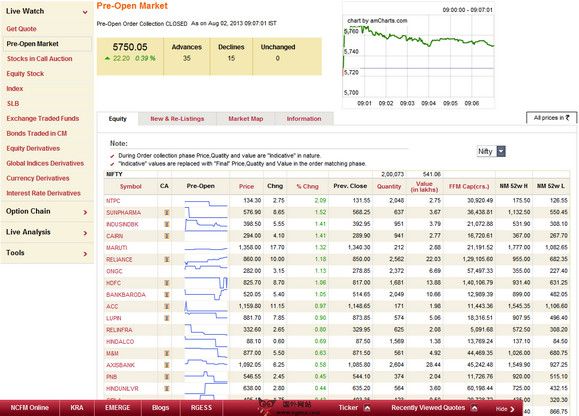This screenshot has width=579, height=416.
Task: Open the HINDALCO stock symbol
Action: [x=120, y=342]
